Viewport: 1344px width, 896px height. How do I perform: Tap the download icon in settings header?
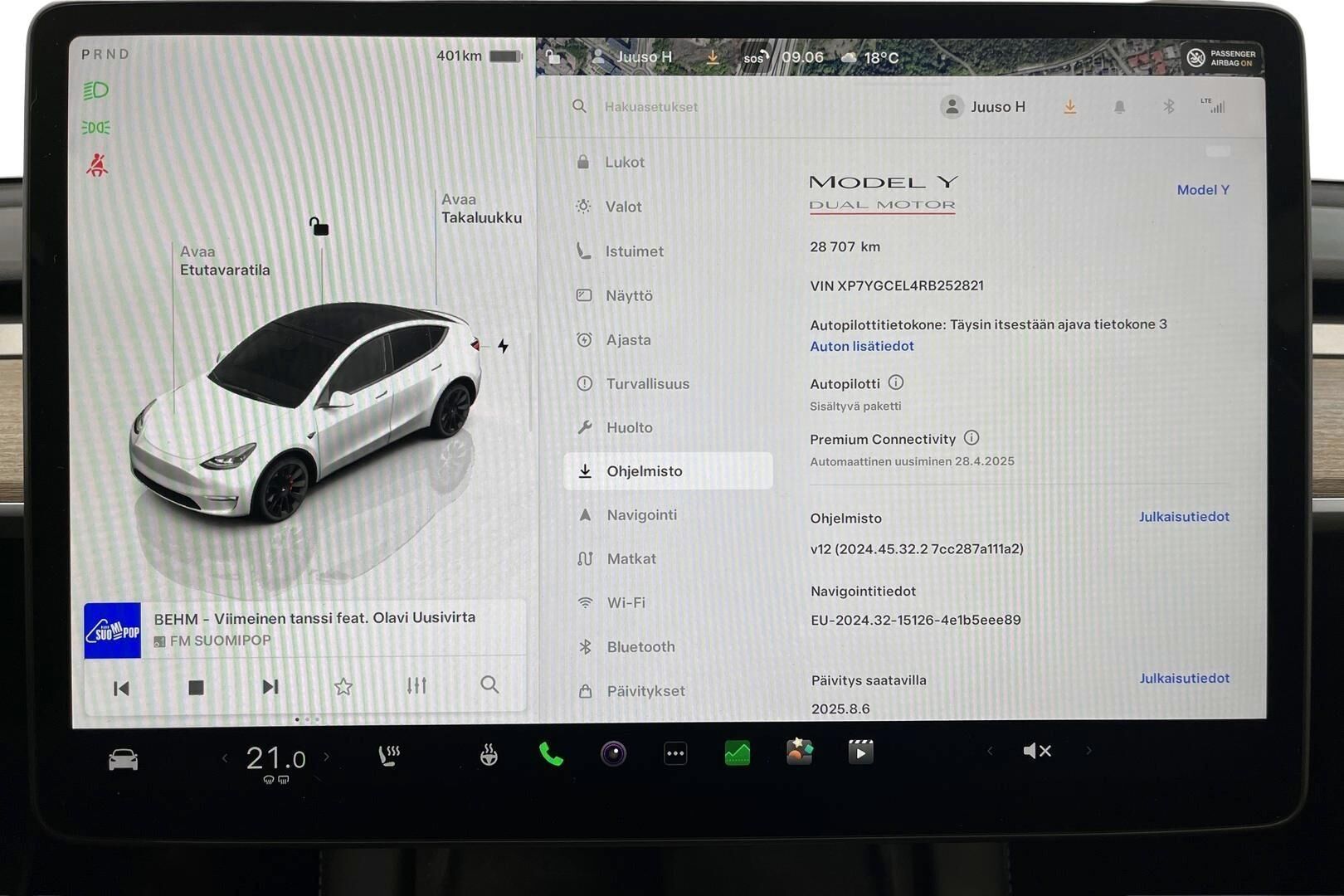[1070, 106]
